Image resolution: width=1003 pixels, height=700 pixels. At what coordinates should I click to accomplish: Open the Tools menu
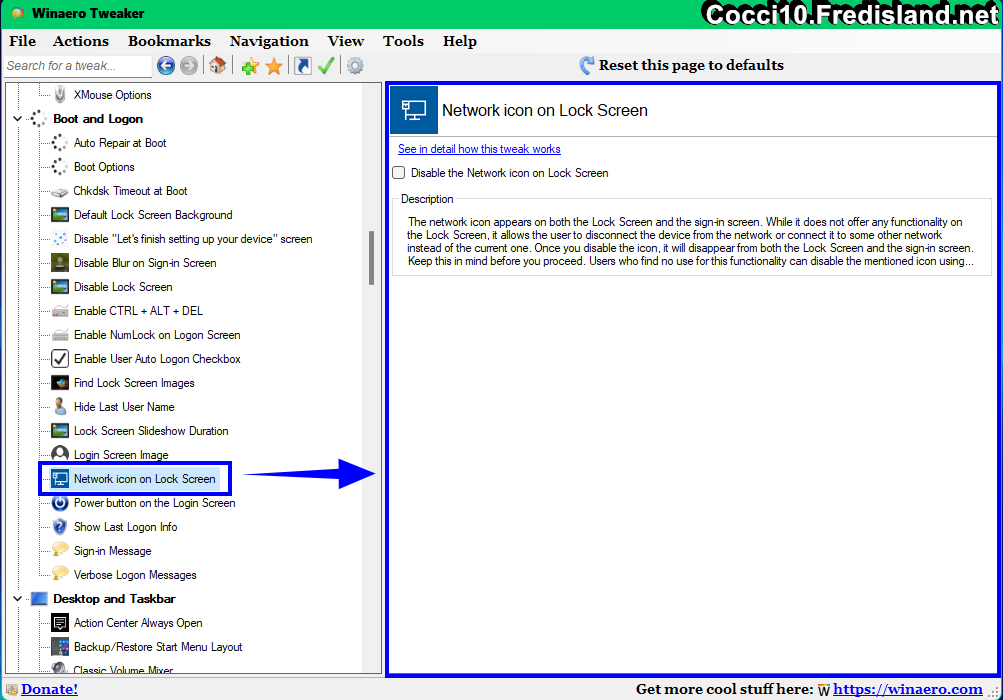point(403,41)
